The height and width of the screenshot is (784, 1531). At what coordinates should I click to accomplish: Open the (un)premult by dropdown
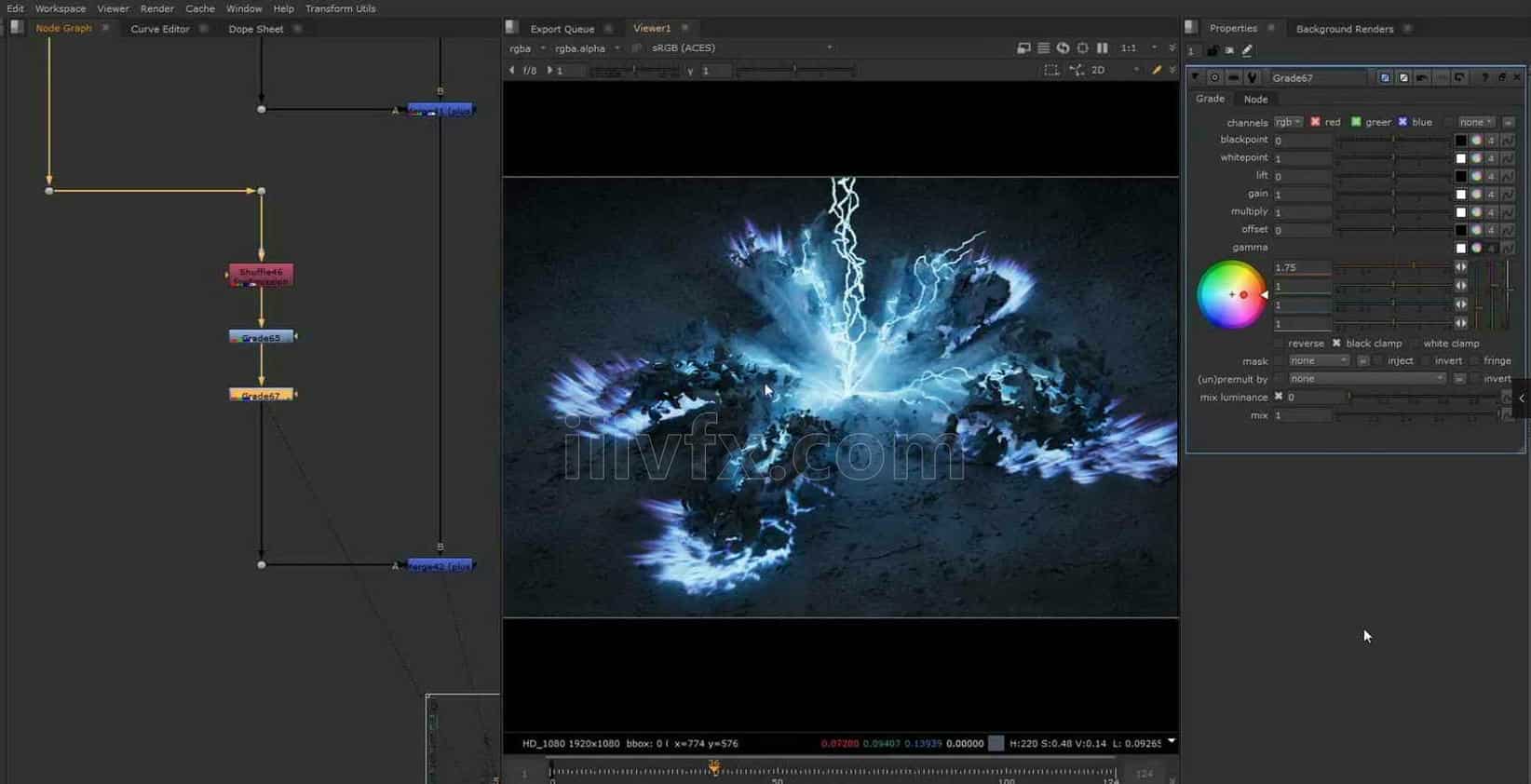click(x=1367, y=379)
